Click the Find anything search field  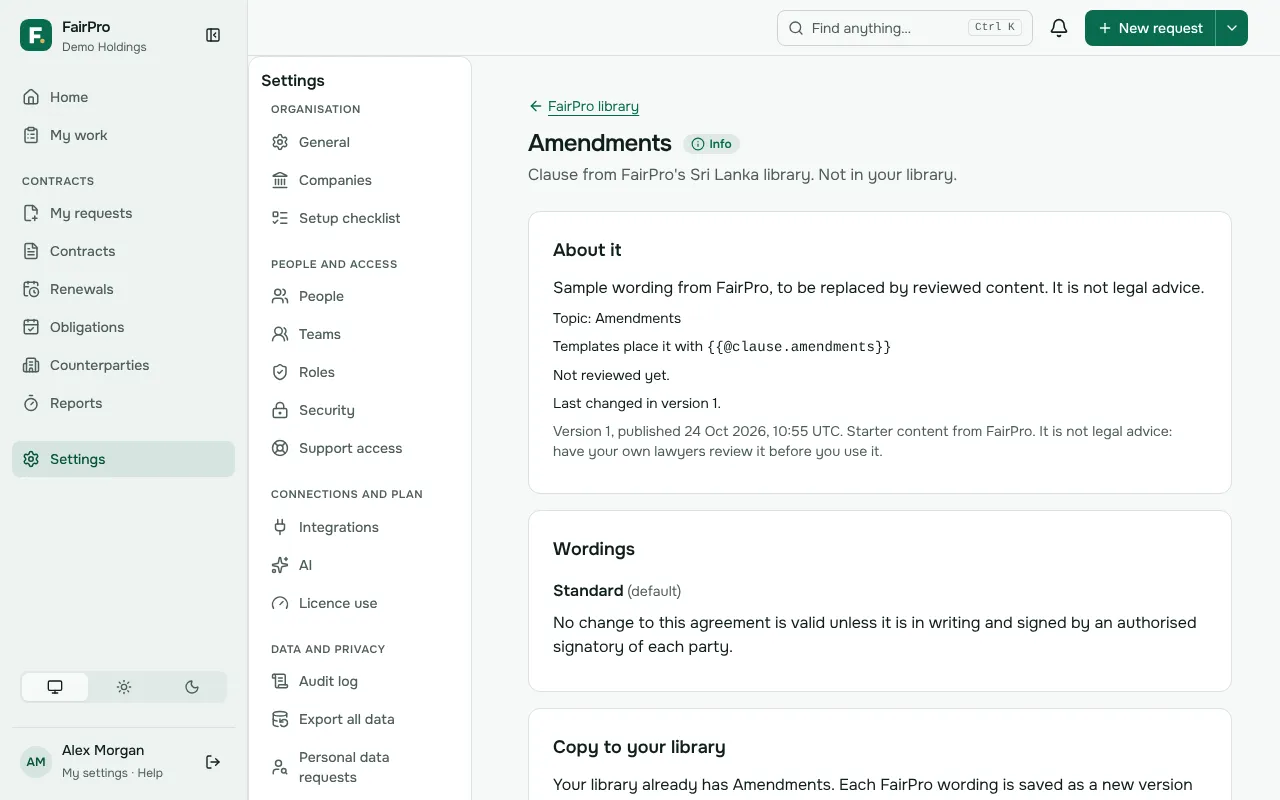coord(905,28)
